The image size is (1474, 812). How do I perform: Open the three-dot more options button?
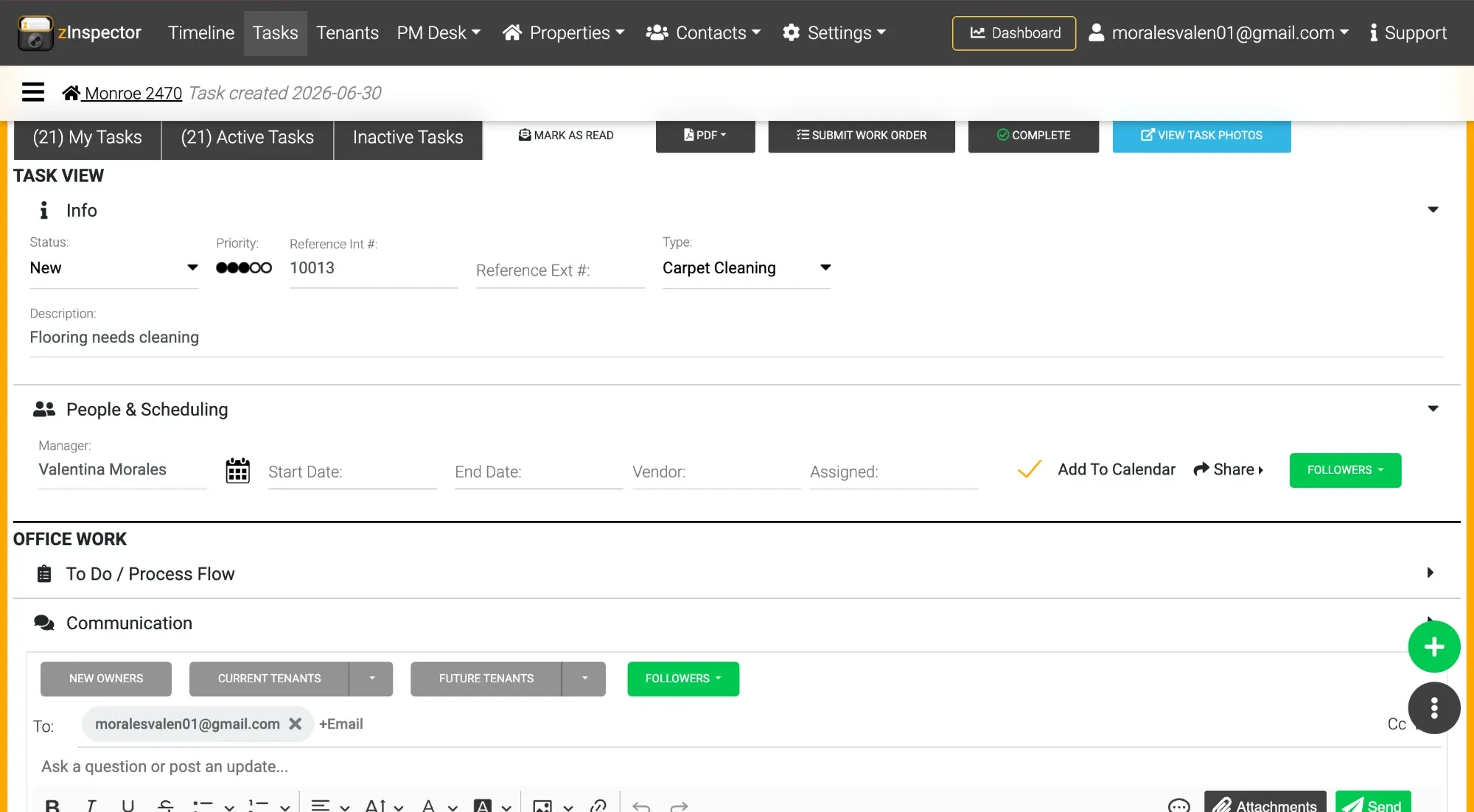[1433, 708]
